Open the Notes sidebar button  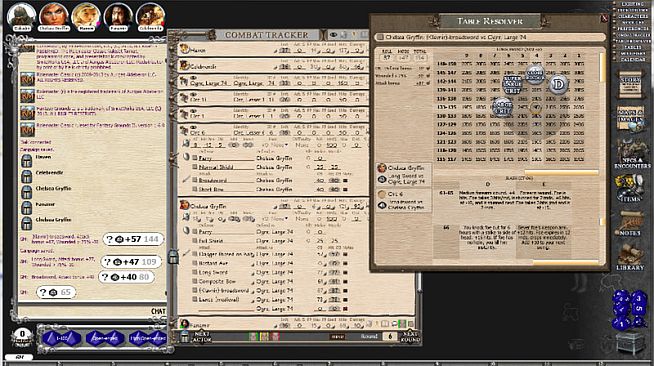[630, 223]
